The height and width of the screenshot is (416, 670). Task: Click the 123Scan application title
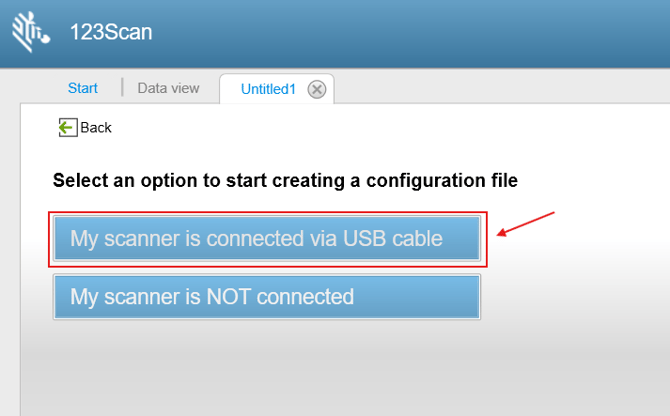click(x=110, y=31)
